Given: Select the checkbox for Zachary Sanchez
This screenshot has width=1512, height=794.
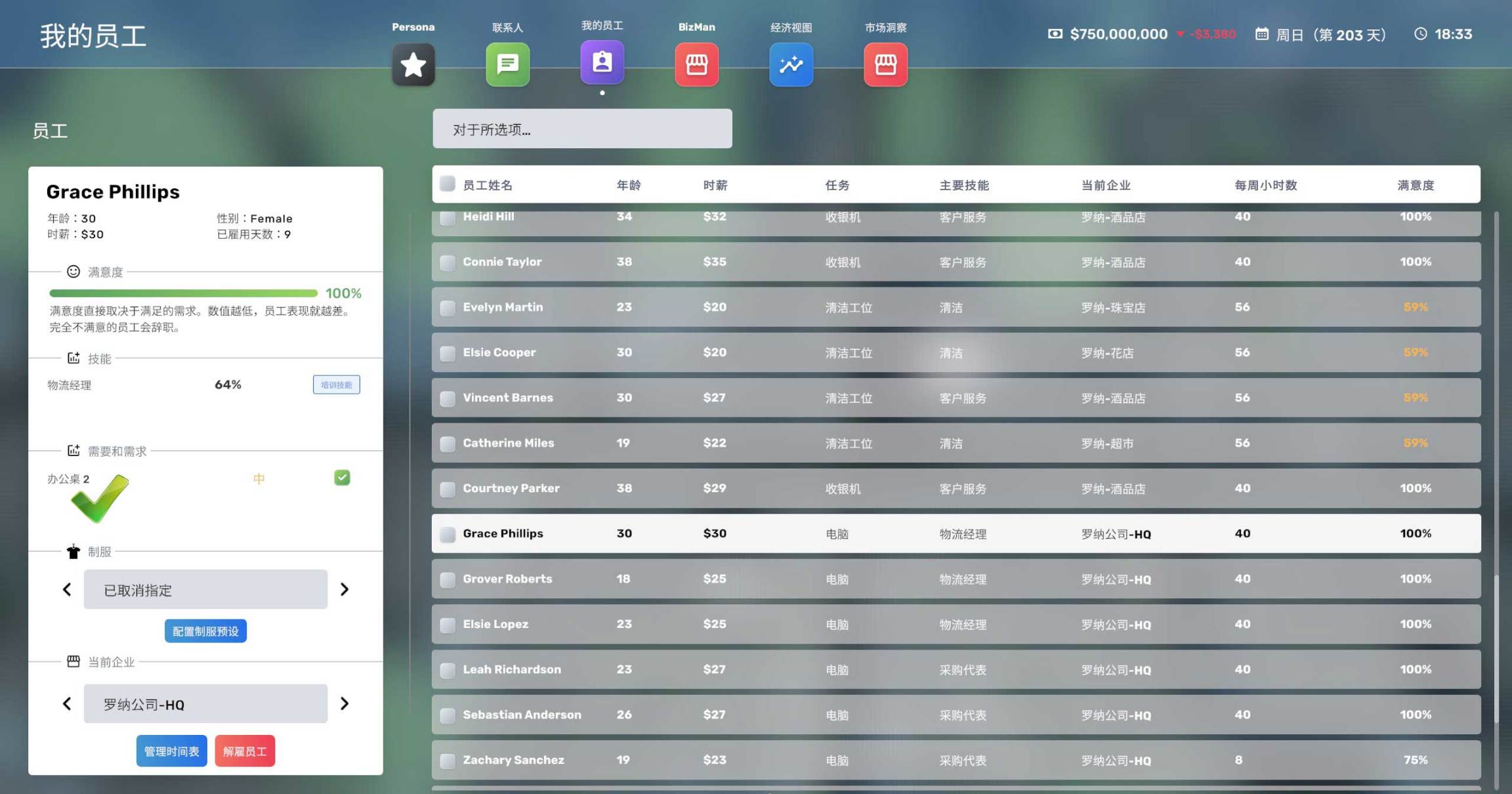Looking at the screenshot, I should (448, 761).
